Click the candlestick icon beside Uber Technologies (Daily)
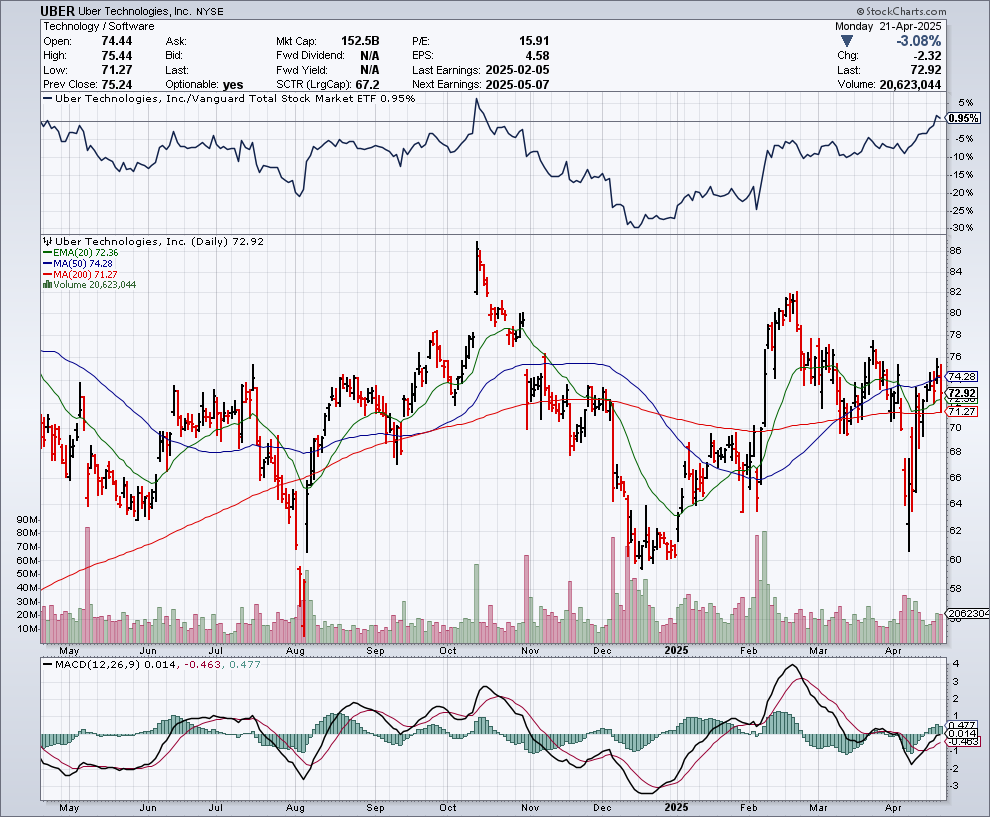 [44, 242]
